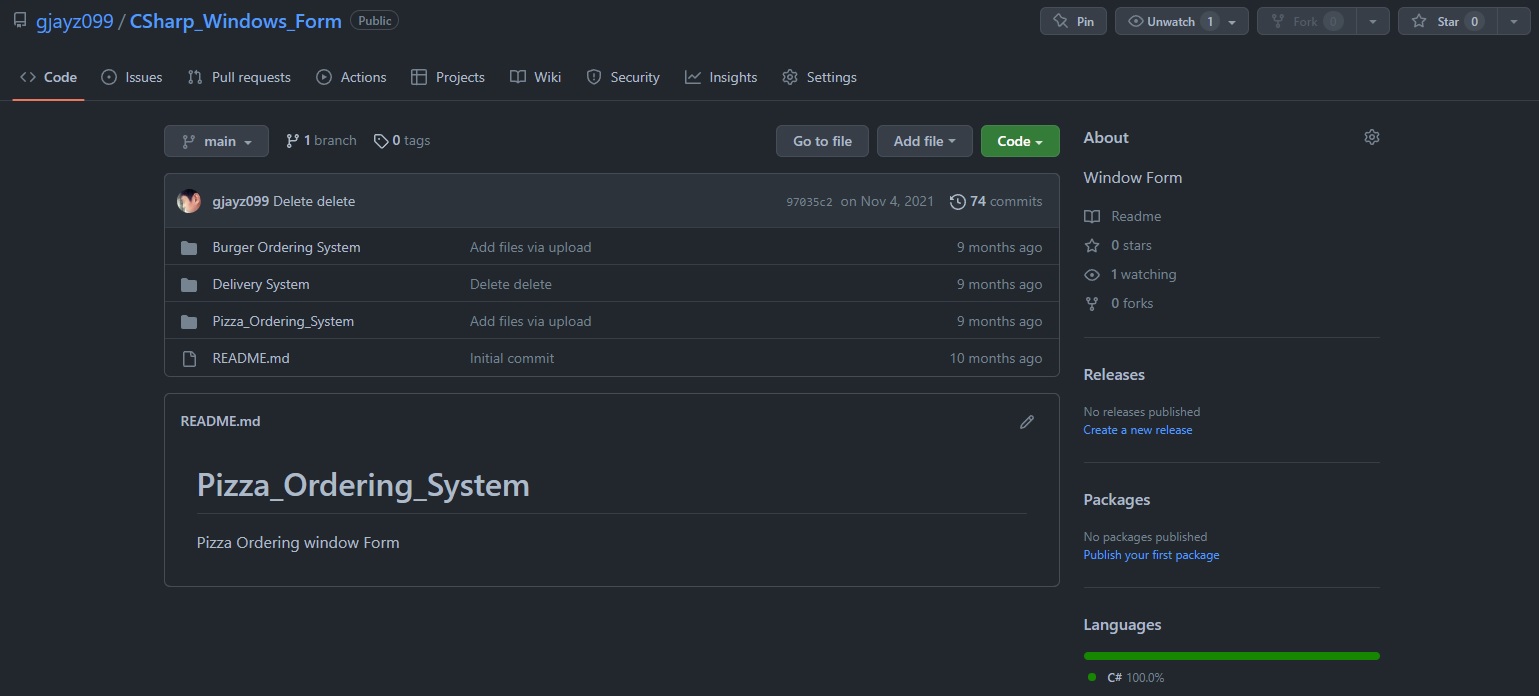Switch to the Issues tab

(x=131, y=77)
